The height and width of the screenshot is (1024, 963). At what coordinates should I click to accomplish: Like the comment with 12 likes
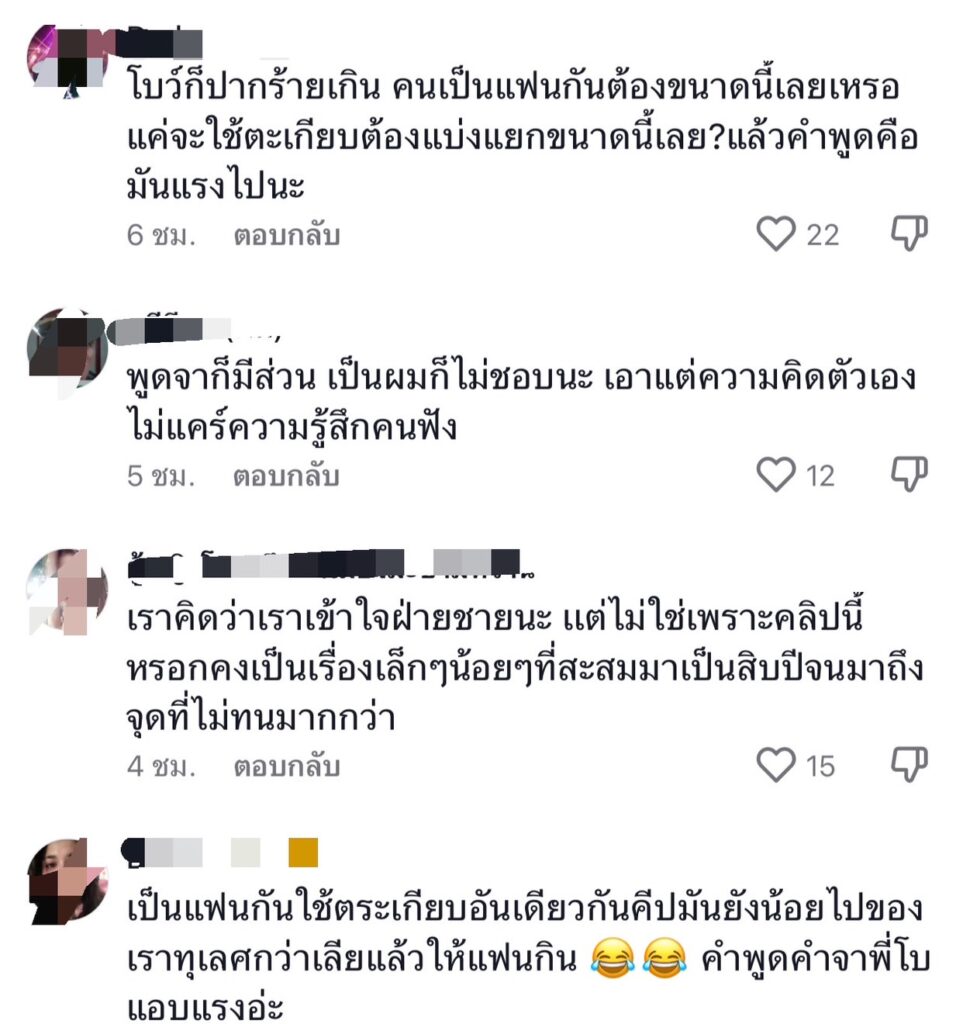click(x=776, y=474)
